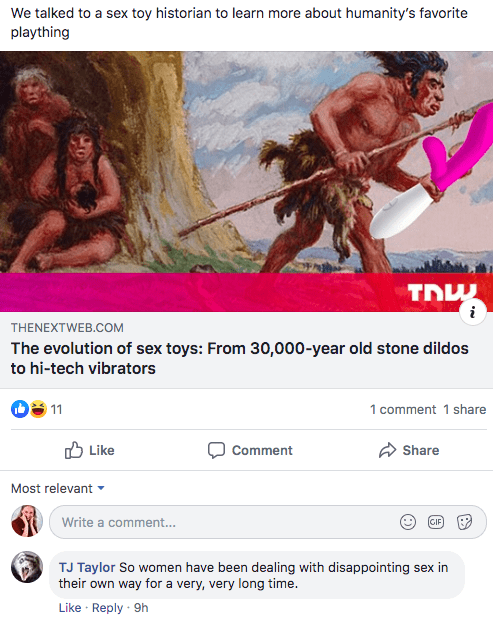Open the evolution of sex toys article headline

click(240, 358)
